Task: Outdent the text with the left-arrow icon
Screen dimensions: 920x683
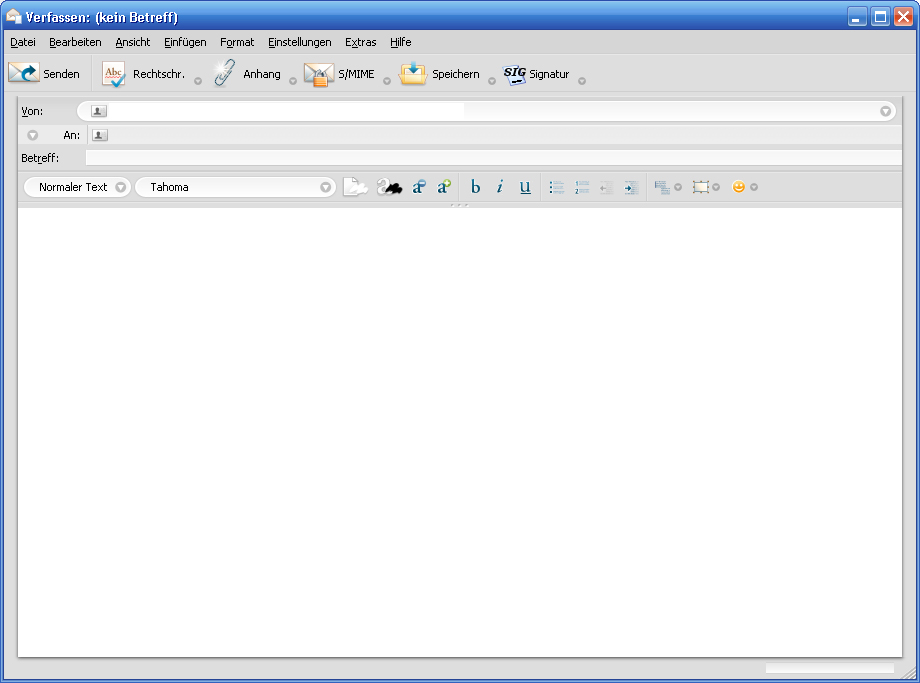Action: coord(606,188)
